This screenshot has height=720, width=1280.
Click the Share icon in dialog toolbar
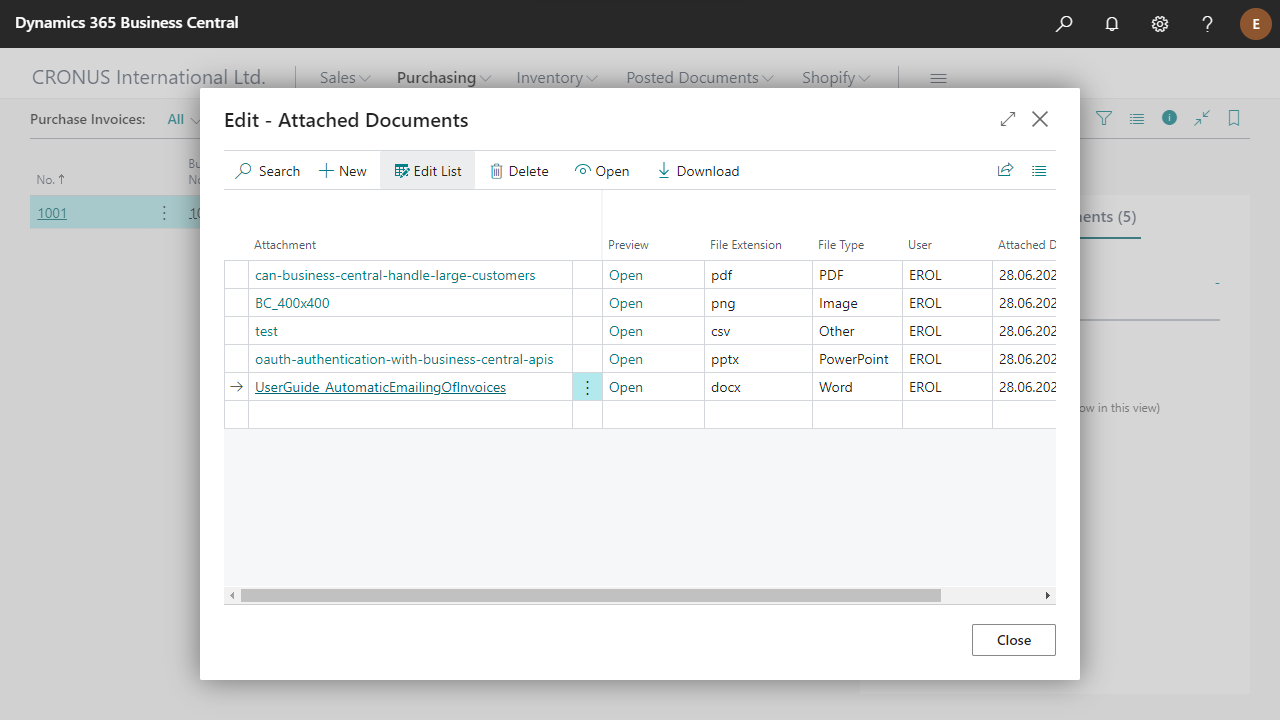coord(1005,171)
